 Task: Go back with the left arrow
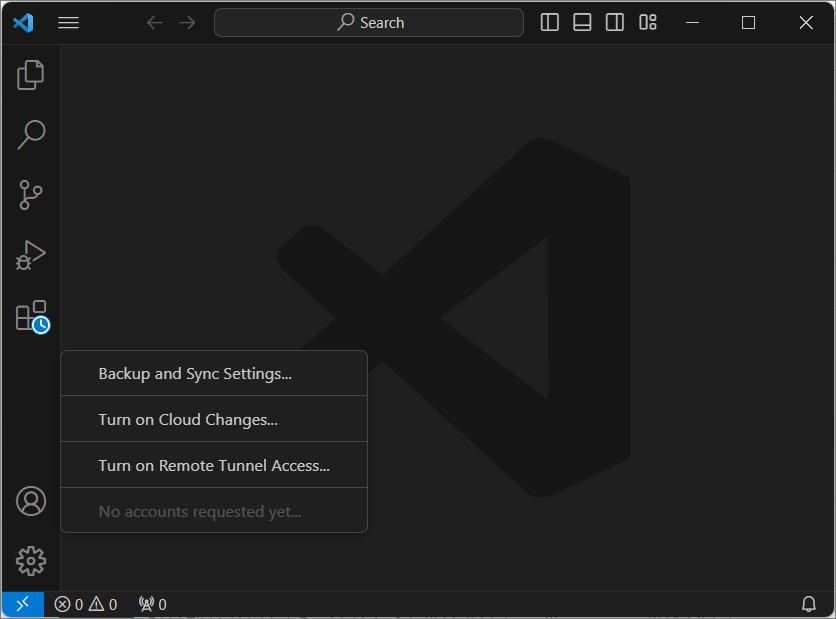[x=155, y=22]
